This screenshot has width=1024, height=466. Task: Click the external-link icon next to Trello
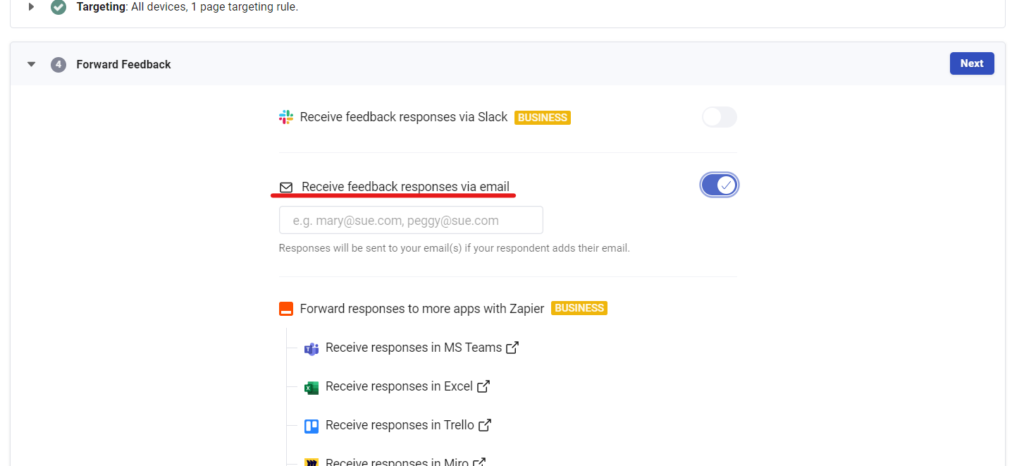click(x=485, y=425)
